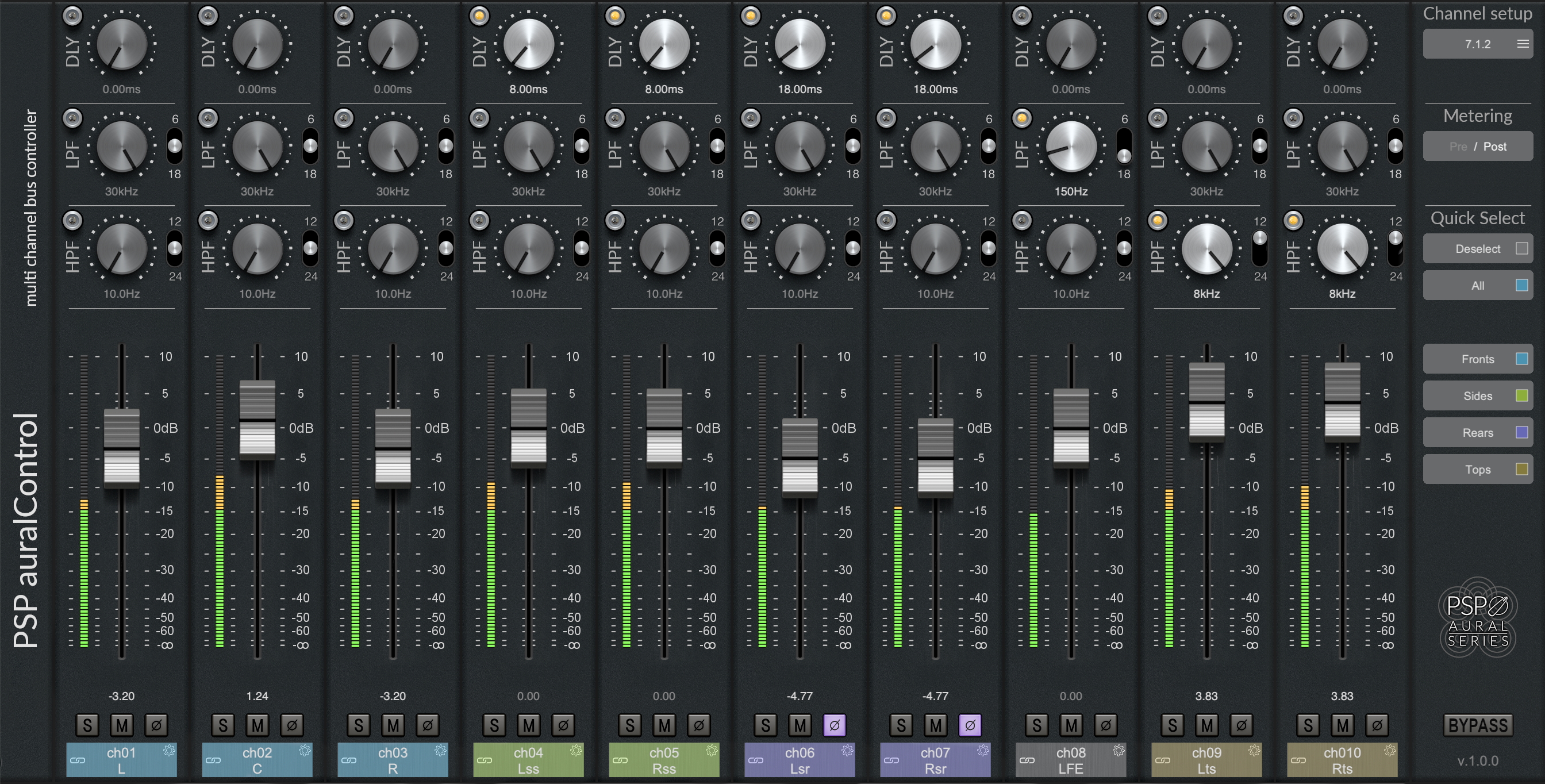Click the link icon on ch01 L
The image size is (1545, 784).
pyautogui.click(x=78, y=760)
